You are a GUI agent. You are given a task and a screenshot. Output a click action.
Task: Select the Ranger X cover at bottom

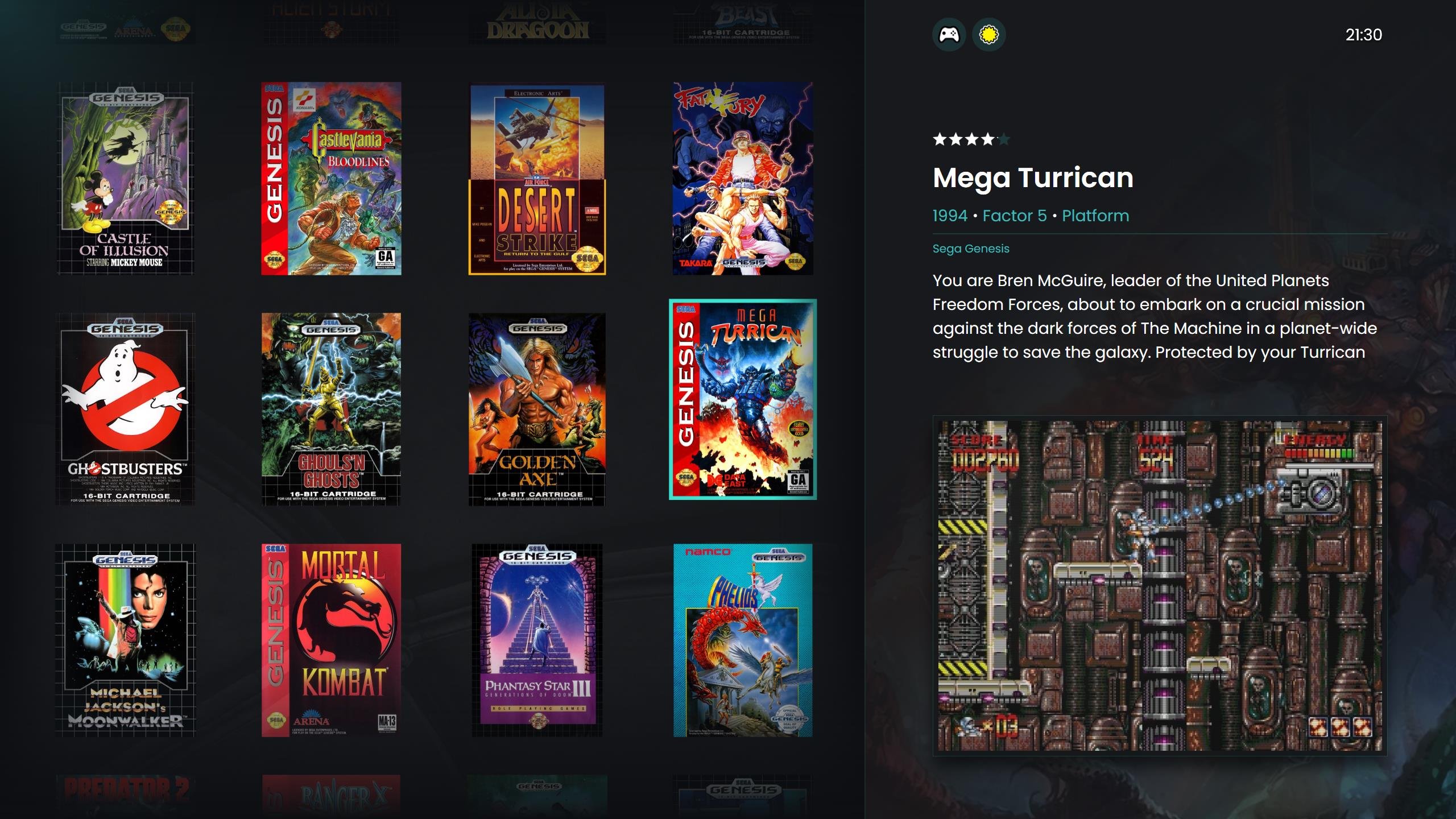tap(331, 796)
